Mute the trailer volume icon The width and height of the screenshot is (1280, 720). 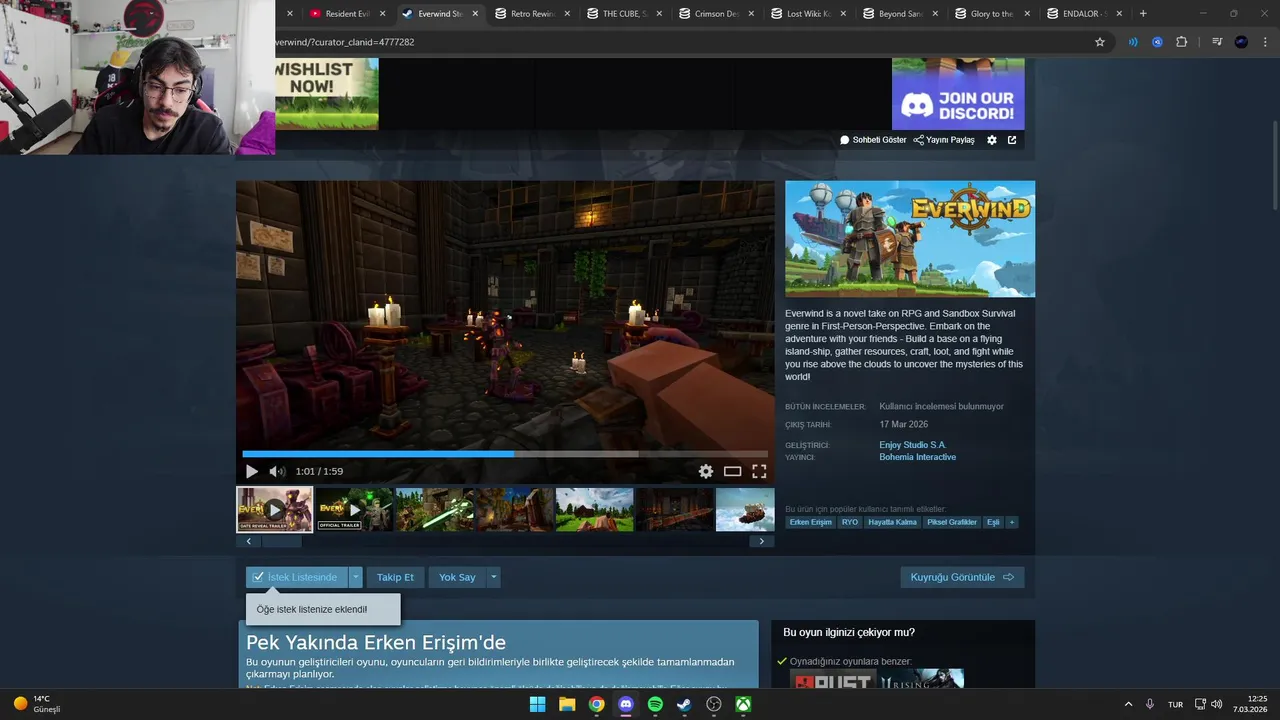277,471
